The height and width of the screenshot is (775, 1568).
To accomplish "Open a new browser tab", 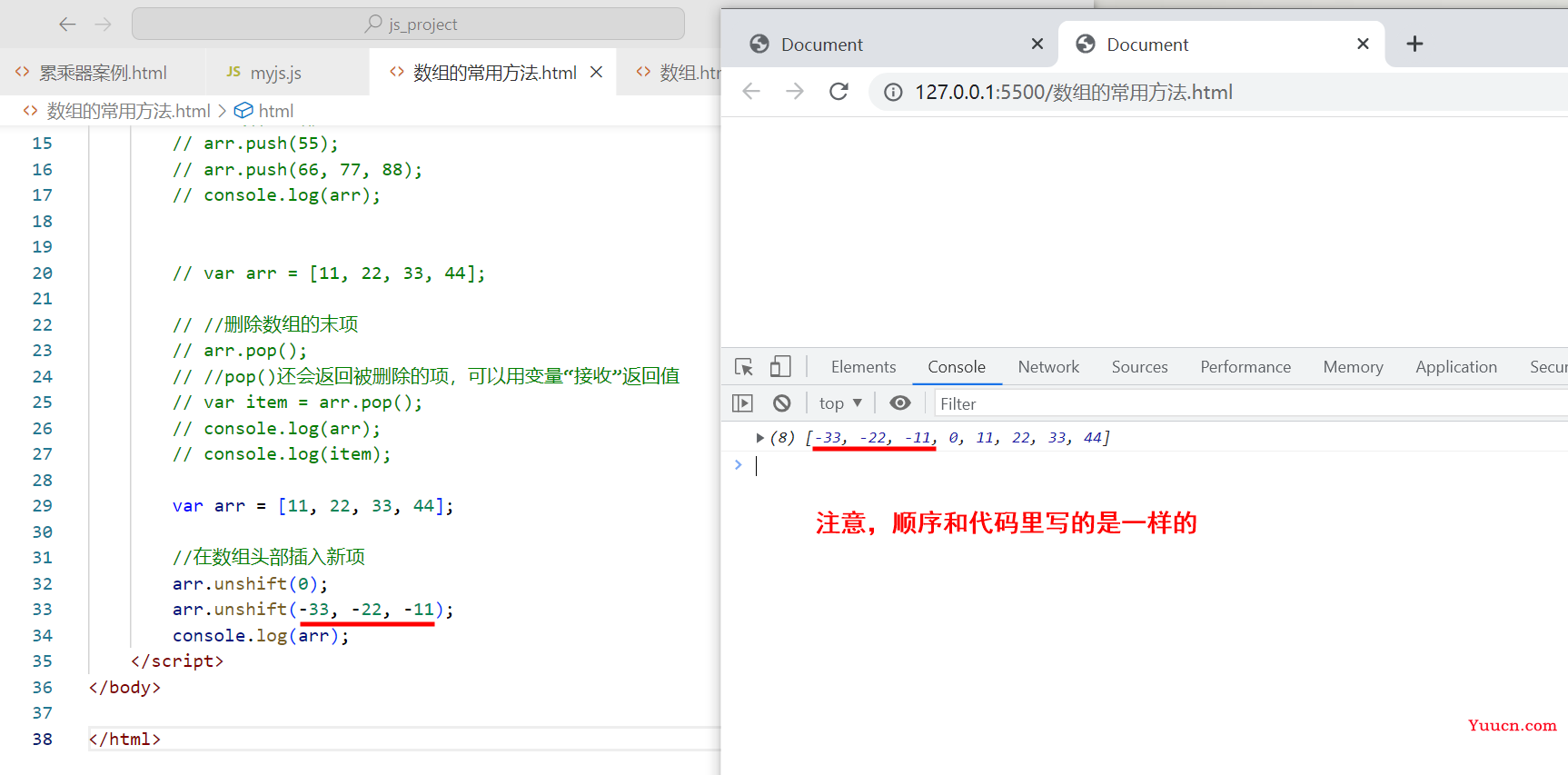I will pos(1414,44).
